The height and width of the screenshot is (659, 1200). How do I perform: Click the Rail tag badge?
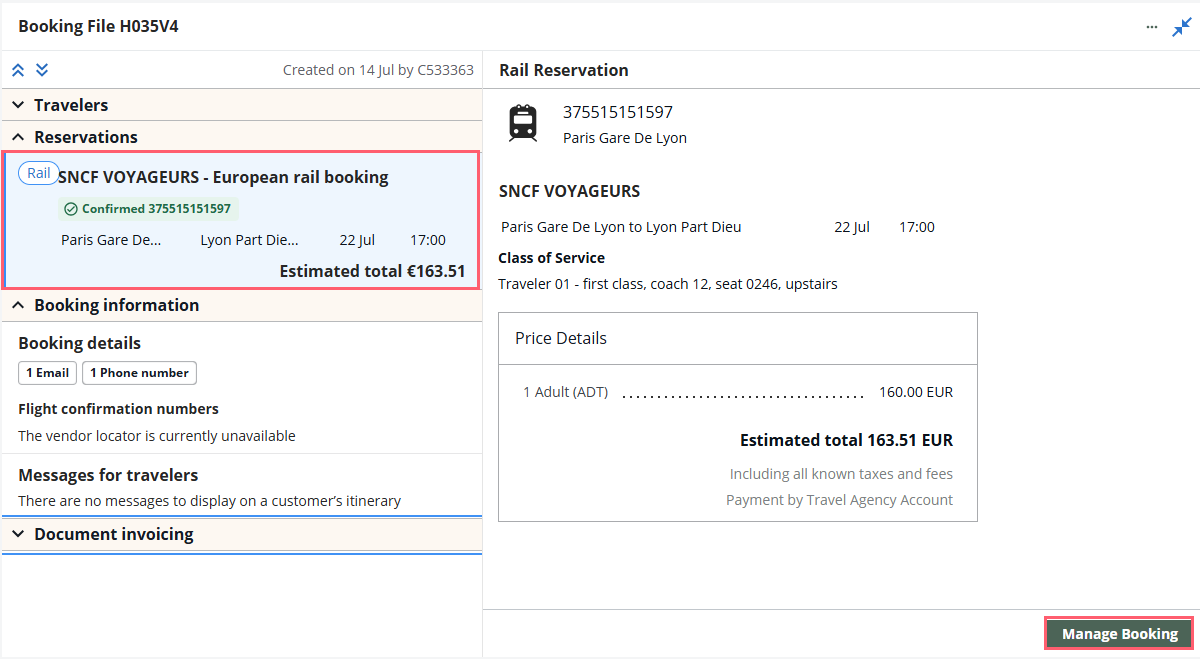coord(39,173)
